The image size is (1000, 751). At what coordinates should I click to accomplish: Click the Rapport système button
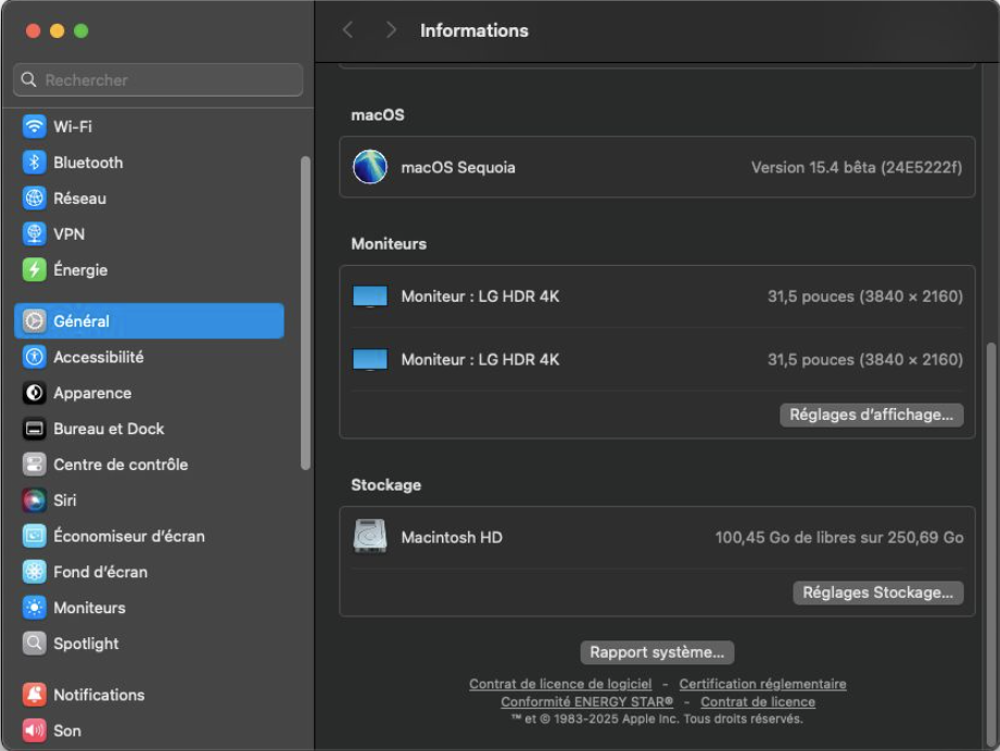point(657,652)
